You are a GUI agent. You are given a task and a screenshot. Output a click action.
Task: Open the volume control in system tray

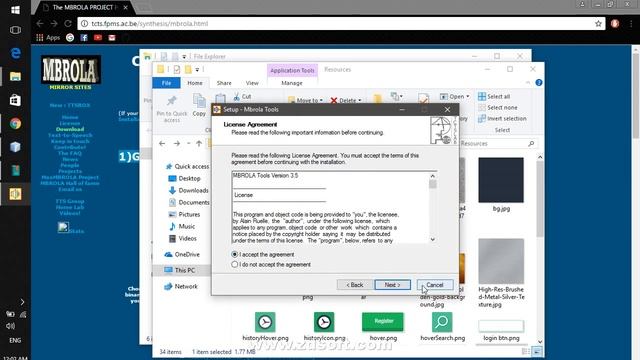point(10,326)
